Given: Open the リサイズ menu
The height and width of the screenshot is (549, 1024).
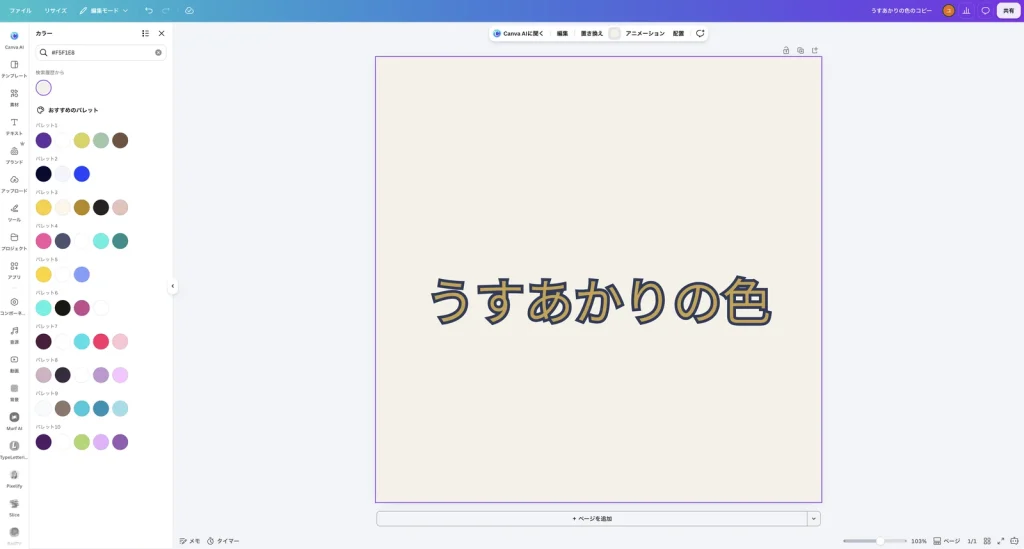Looking at the screenshot, I should pyautogui.click(x=56, y=10).
